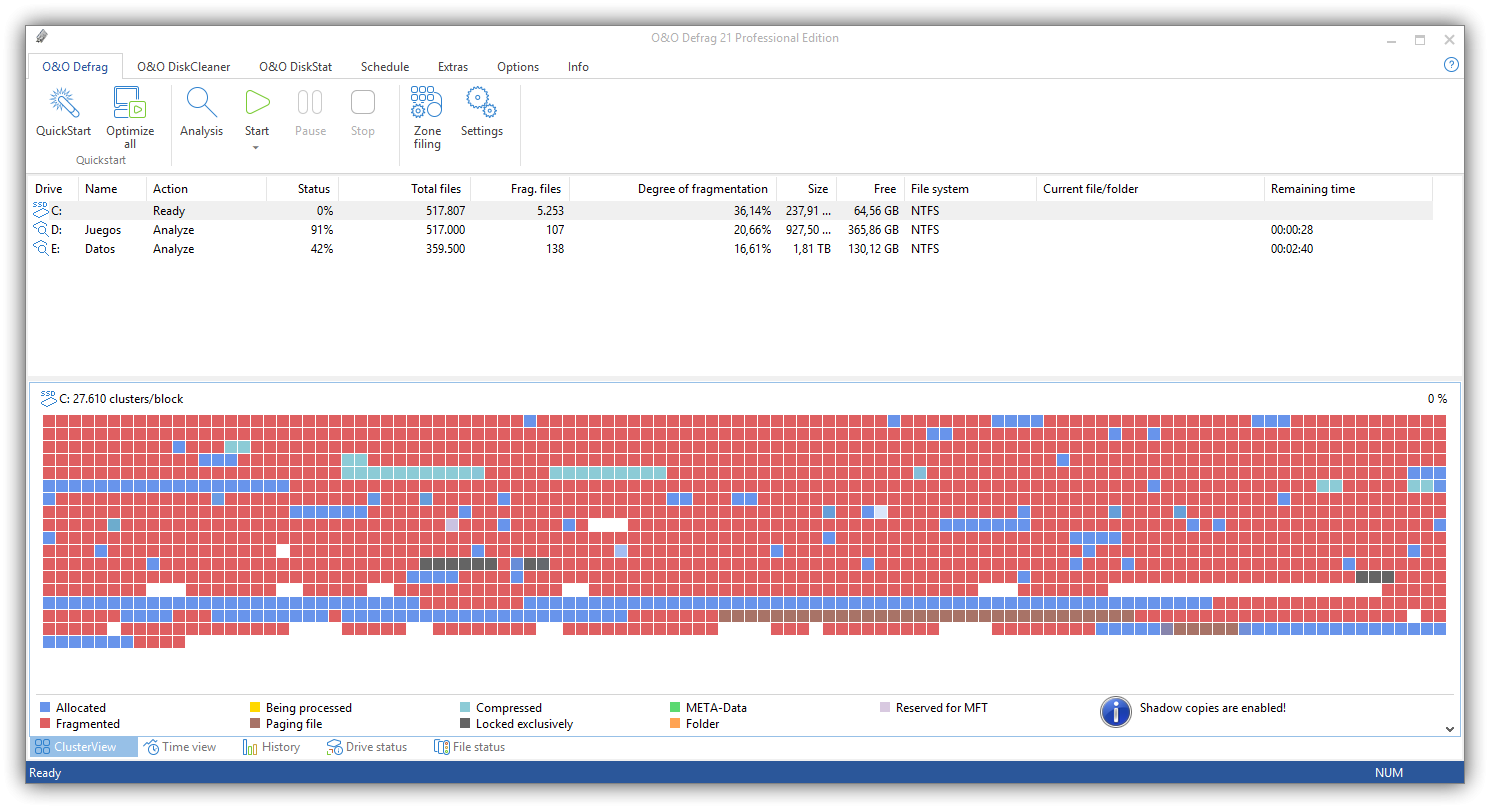Click the E: drive icon

(41, 249)
